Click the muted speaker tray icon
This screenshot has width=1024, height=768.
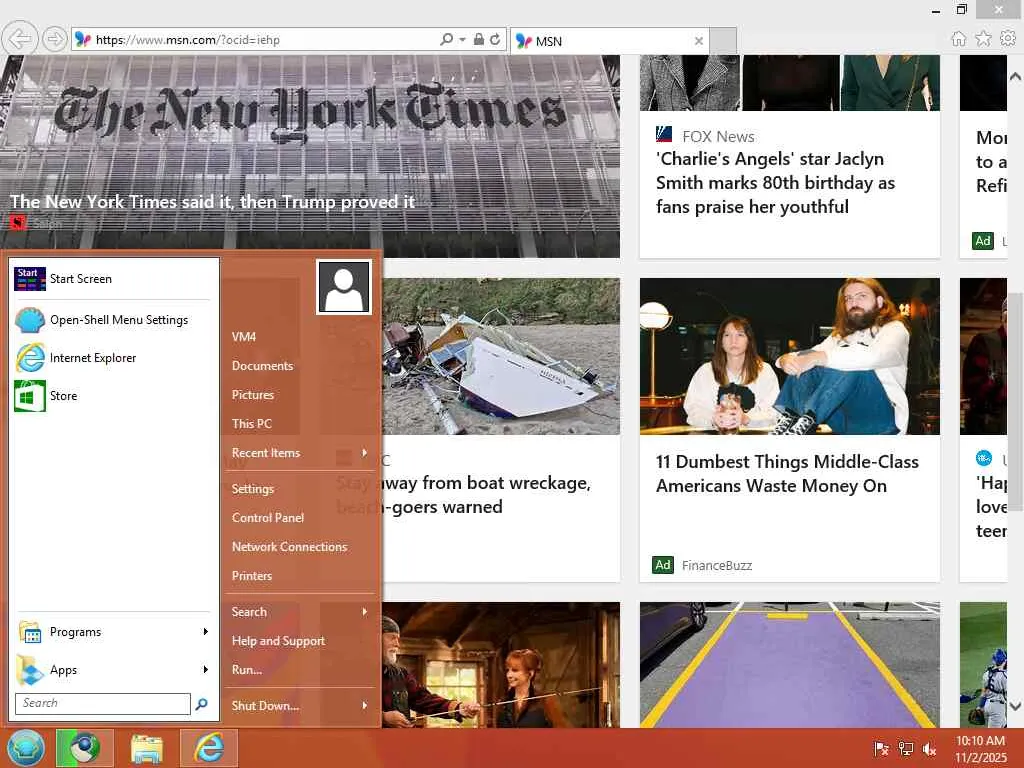click(x=930, y=749)
